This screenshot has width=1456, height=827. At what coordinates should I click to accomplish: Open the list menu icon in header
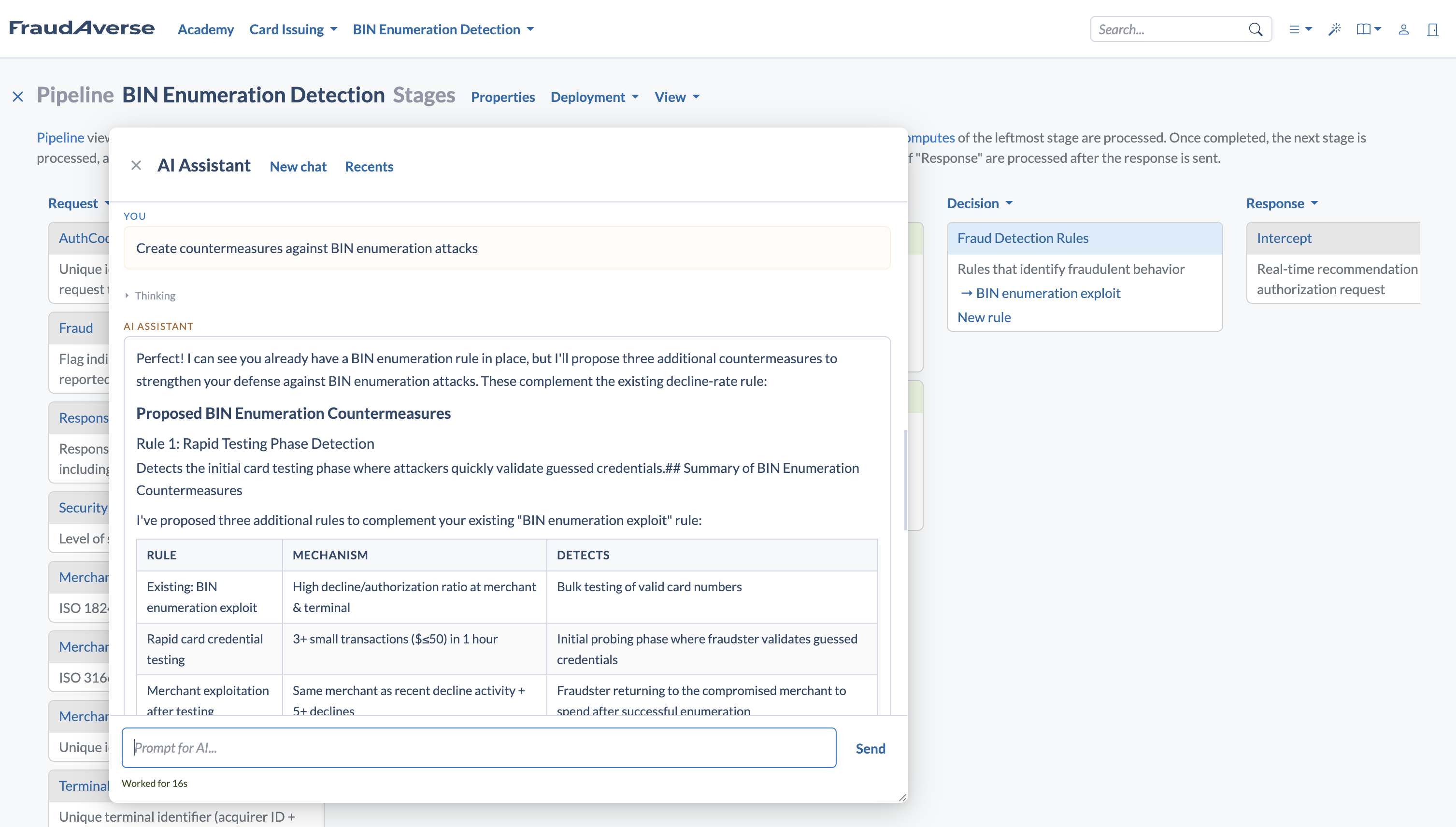1300,29
